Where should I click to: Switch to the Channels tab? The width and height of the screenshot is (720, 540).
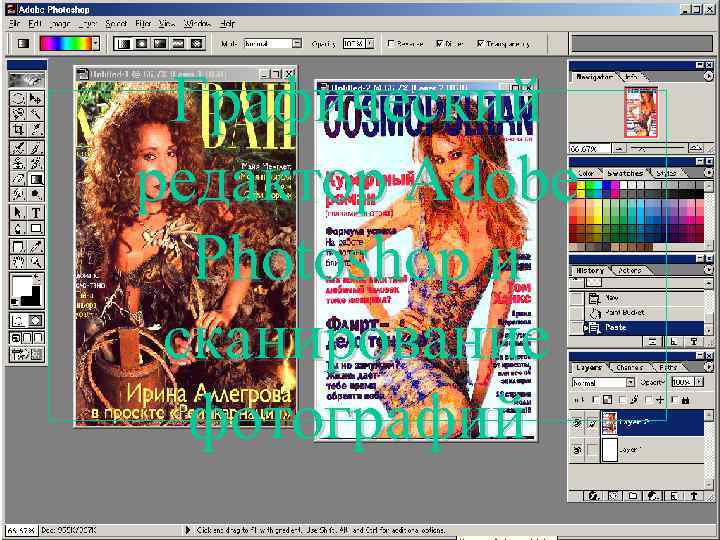[630, 367]
